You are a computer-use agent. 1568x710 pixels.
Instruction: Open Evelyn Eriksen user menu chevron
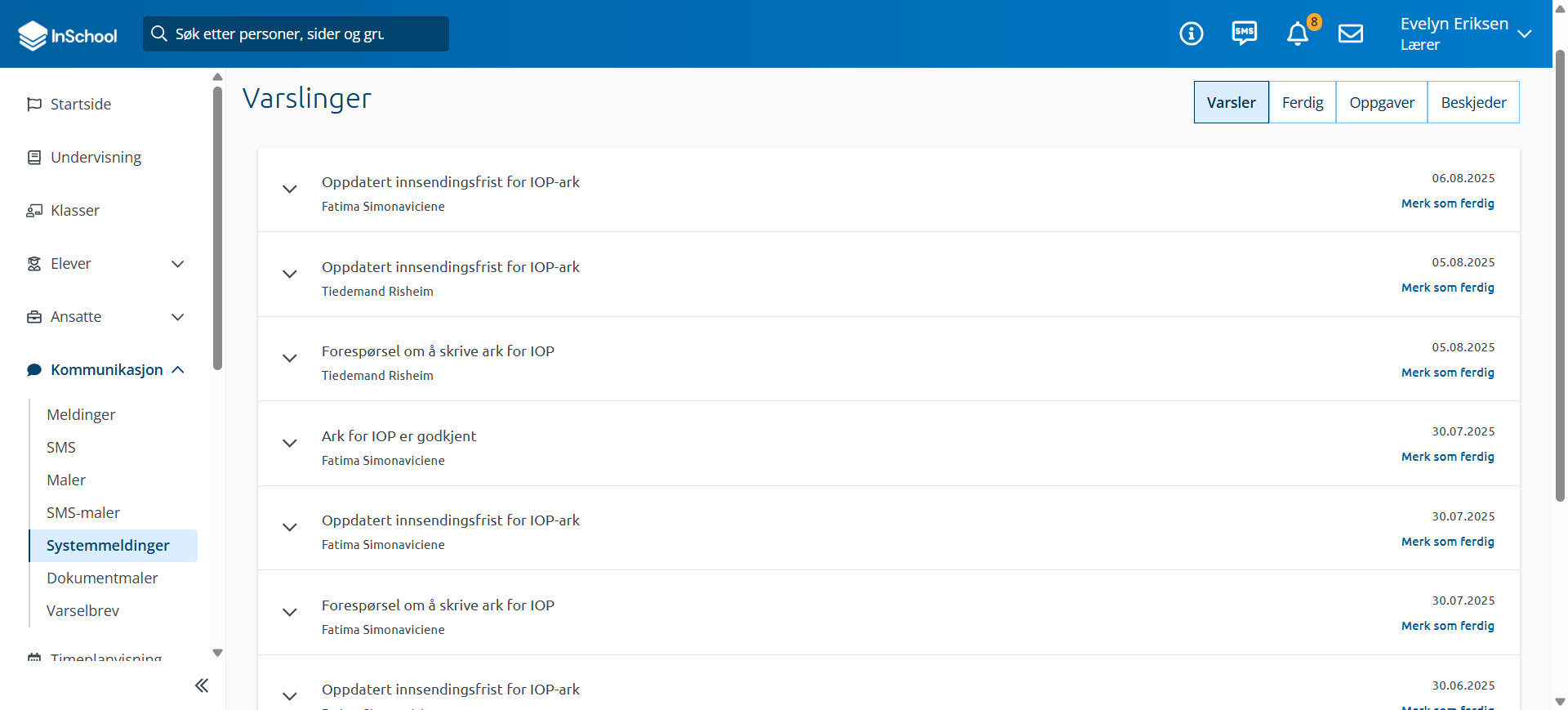(1524, 33)
